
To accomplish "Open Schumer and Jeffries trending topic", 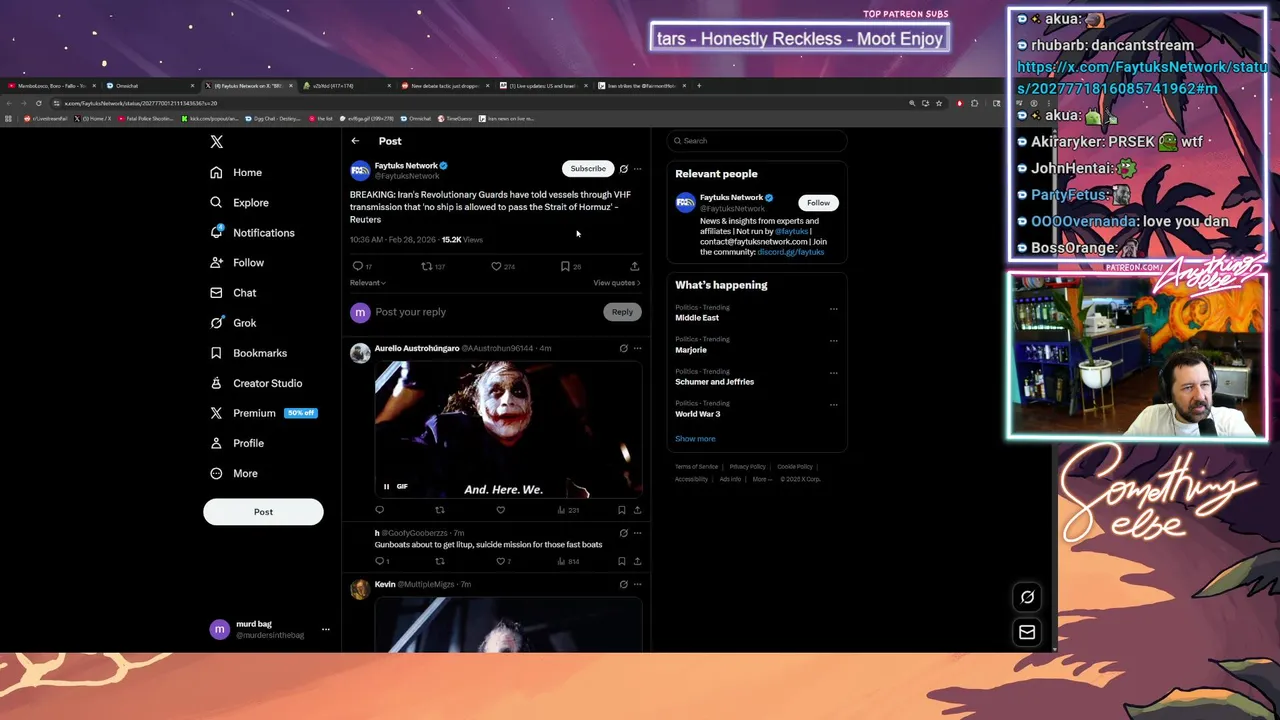I will 714,382.
